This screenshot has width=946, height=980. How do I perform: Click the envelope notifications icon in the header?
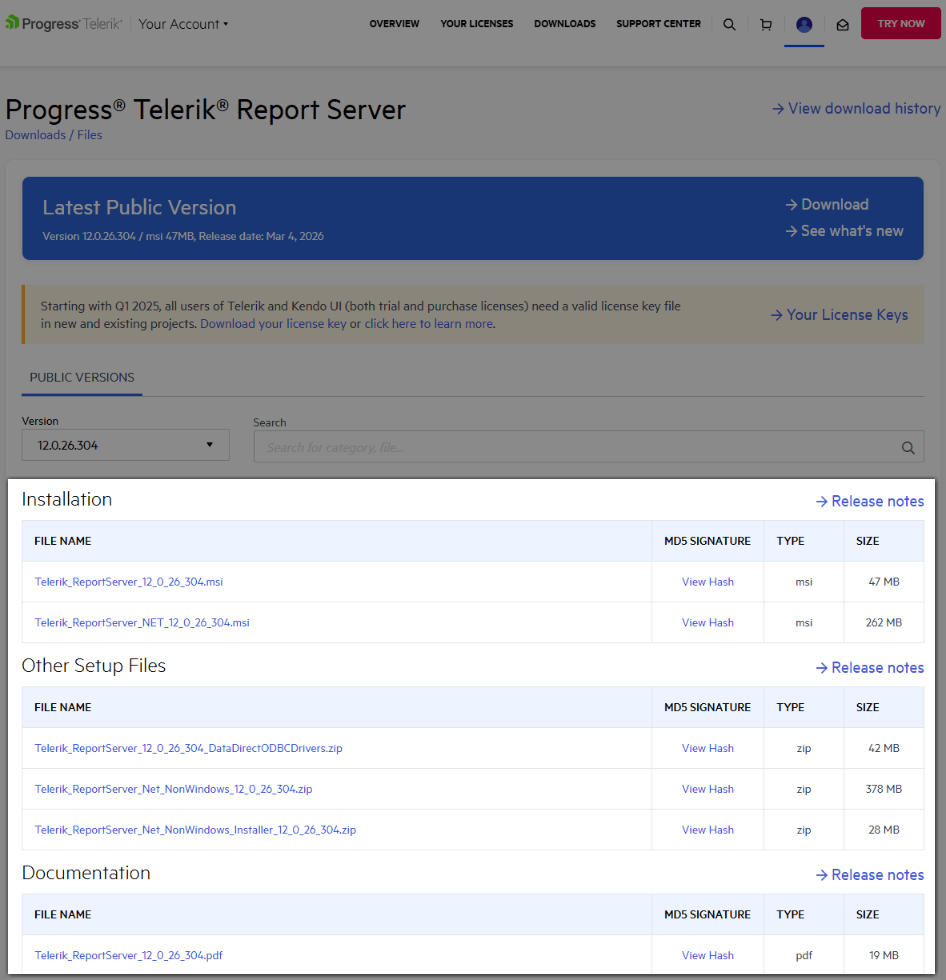(841, 24)
